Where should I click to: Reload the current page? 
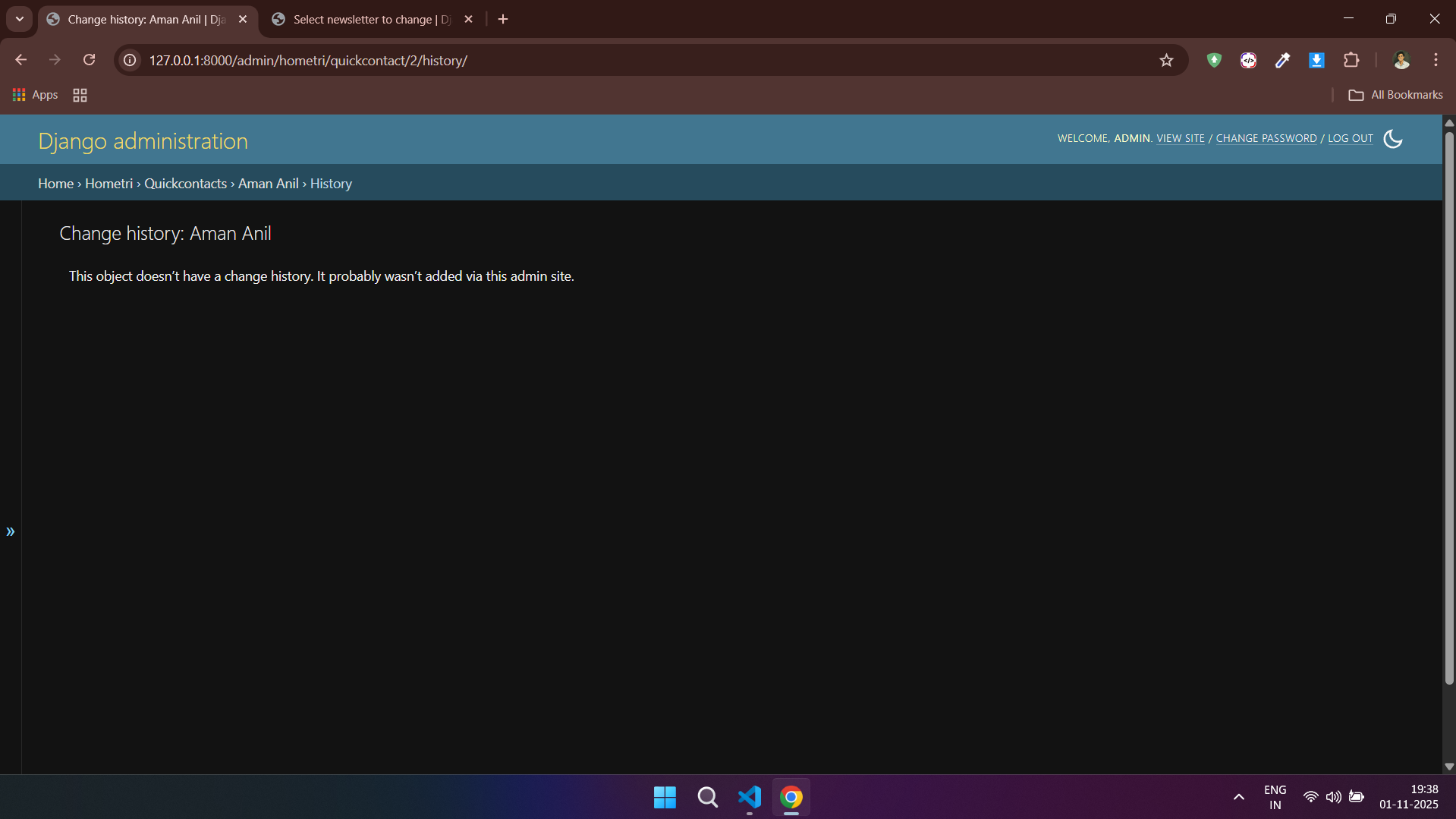(x=89, y=60)
